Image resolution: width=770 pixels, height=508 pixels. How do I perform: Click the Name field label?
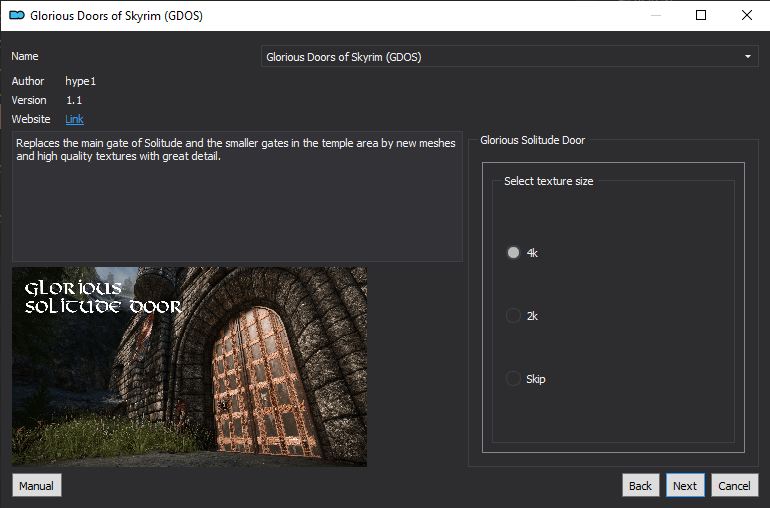(25, 56)
